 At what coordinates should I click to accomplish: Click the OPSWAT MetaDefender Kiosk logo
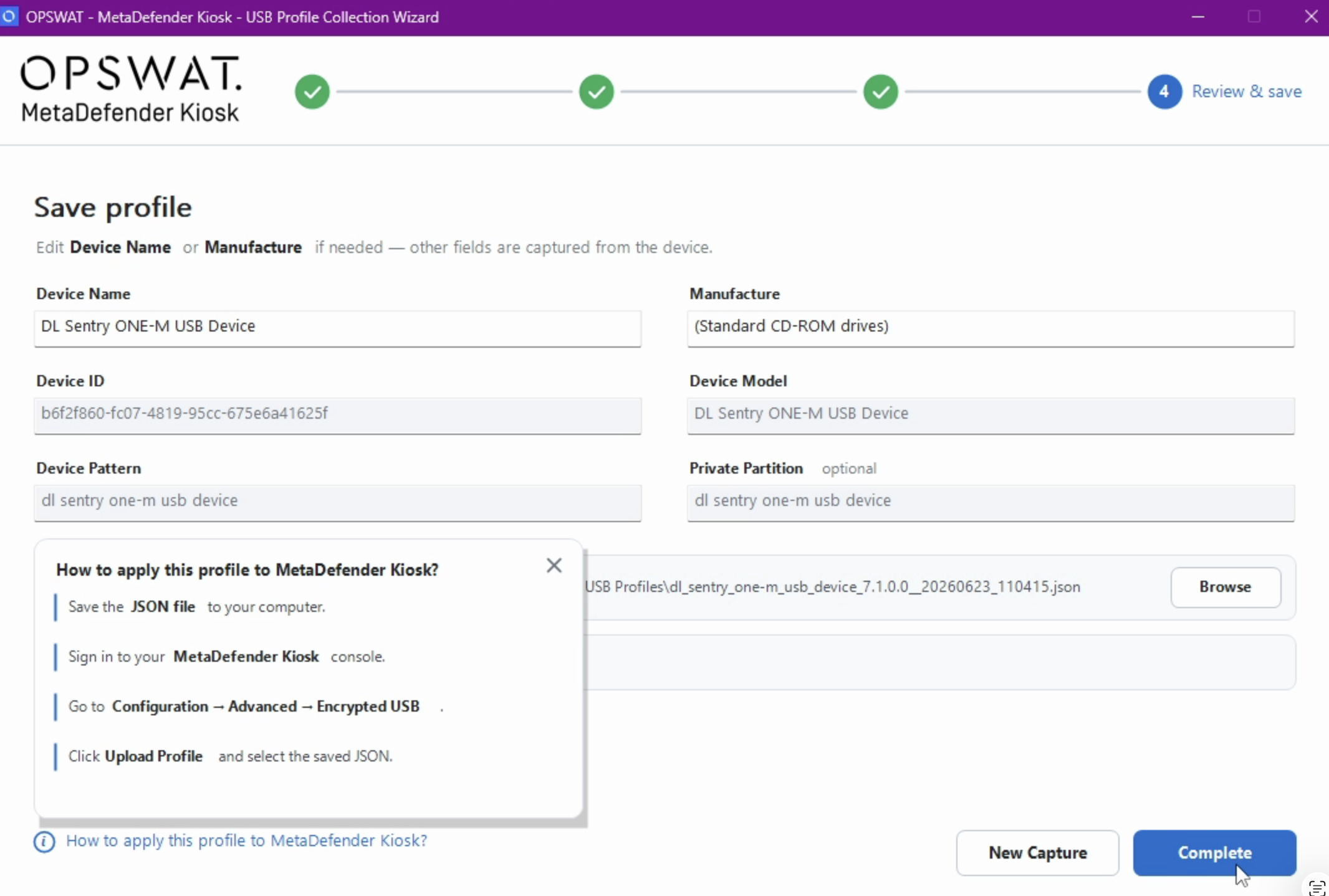131,88
